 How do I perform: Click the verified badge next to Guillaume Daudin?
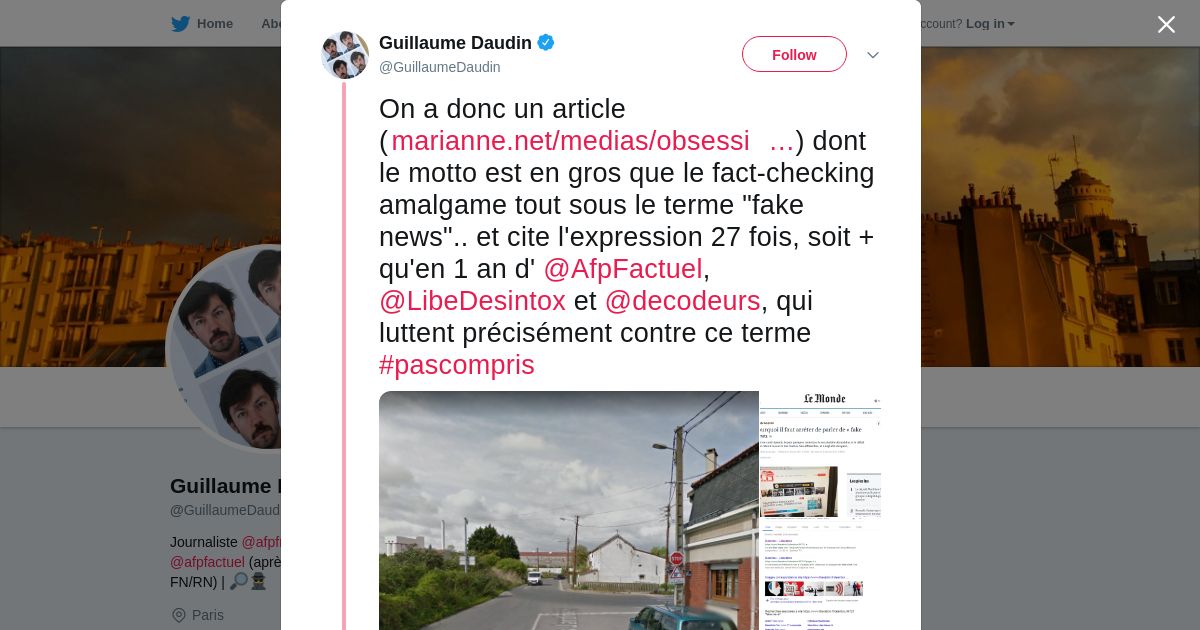[546, 42]
